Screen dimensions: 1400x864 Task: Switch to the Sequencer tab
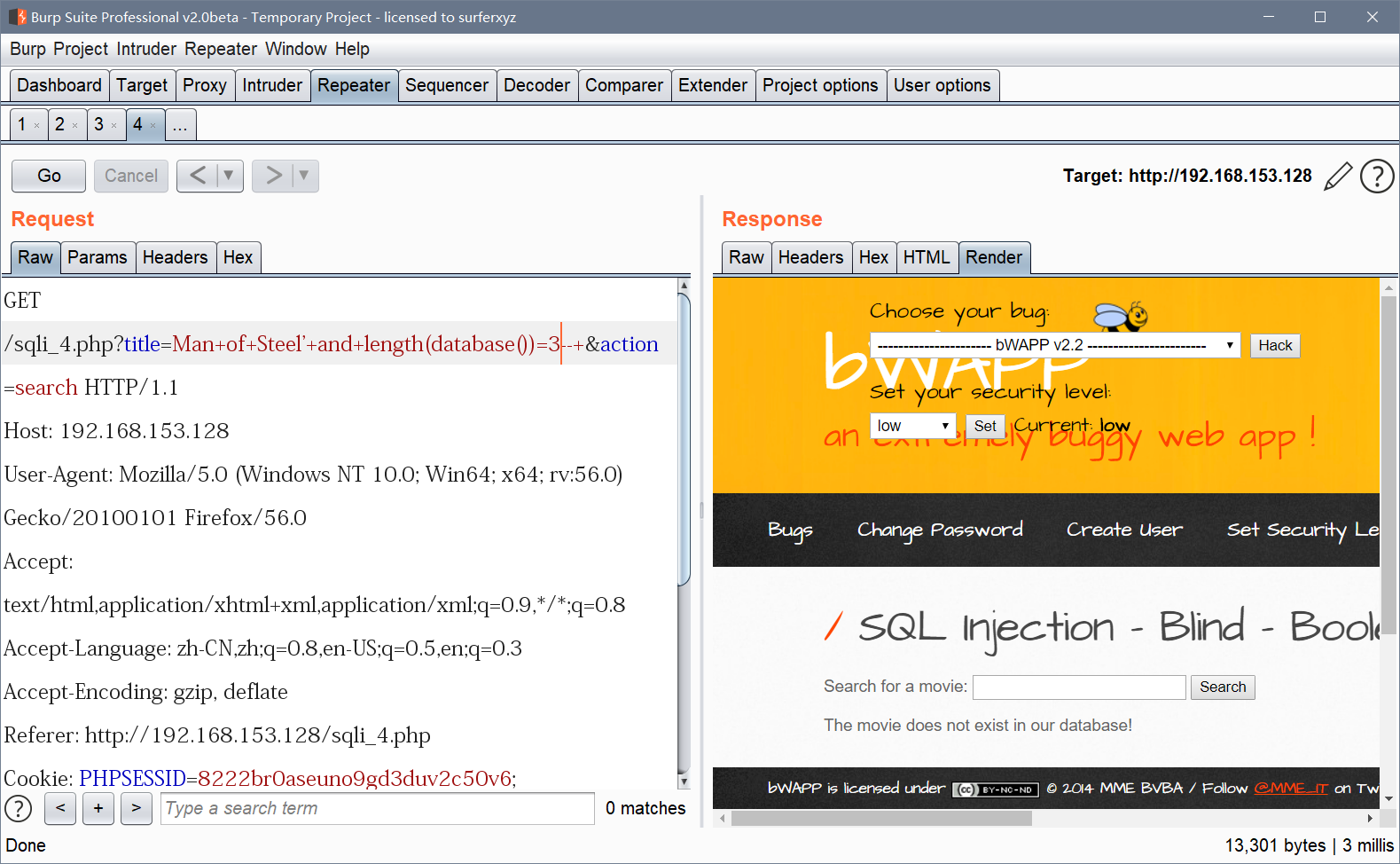(x=447, y=85)
